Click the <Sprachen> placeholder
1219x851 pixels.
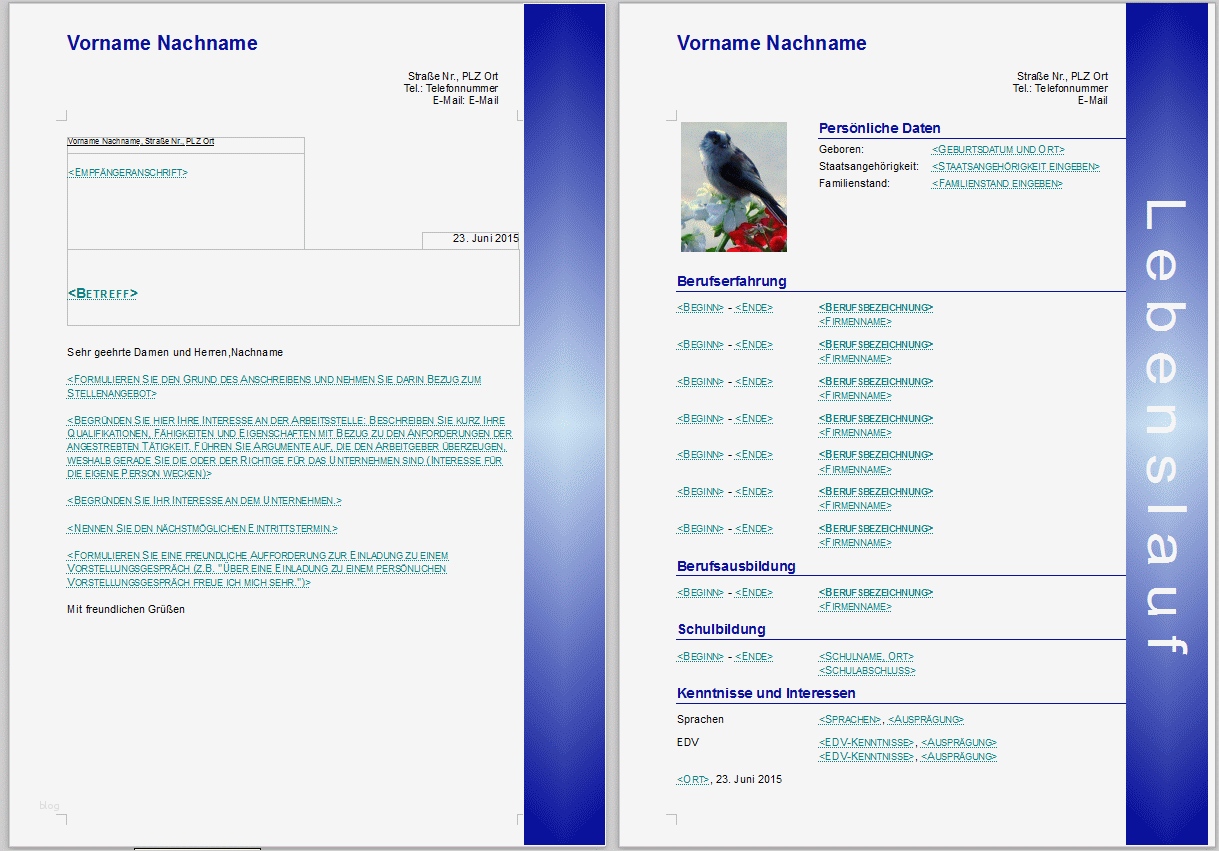pyautogui.click(x=850, y=719)
